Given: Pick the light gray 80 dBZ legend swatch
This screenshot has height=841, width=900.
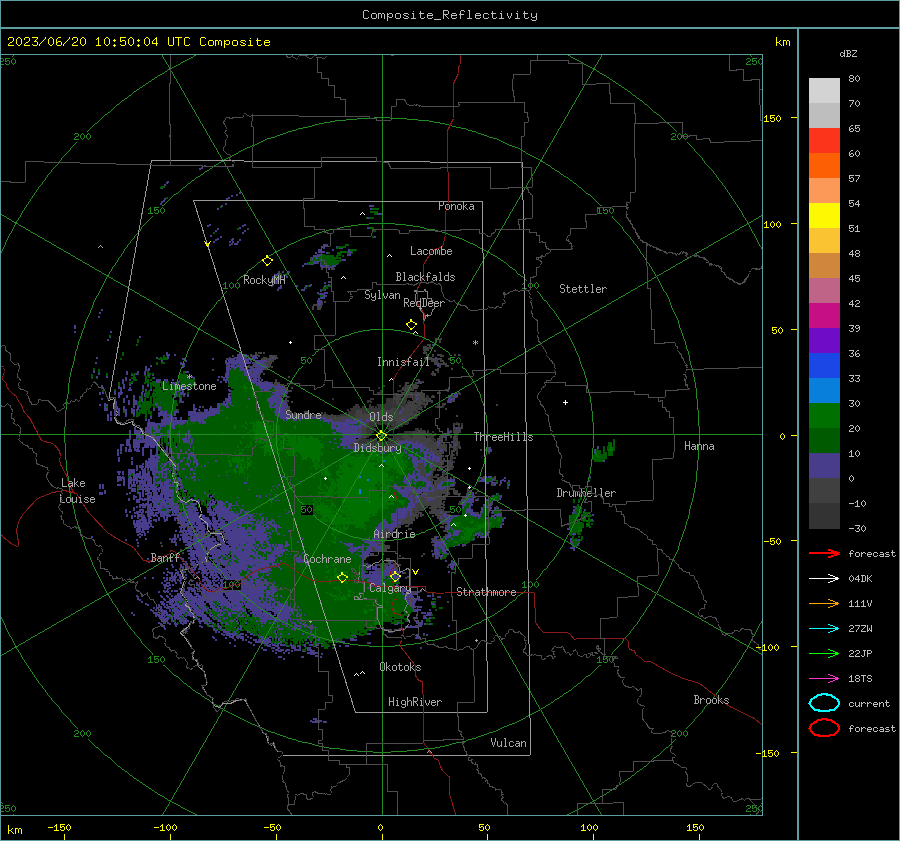Looking at the screenshot, I should click(x=824, y=90).
